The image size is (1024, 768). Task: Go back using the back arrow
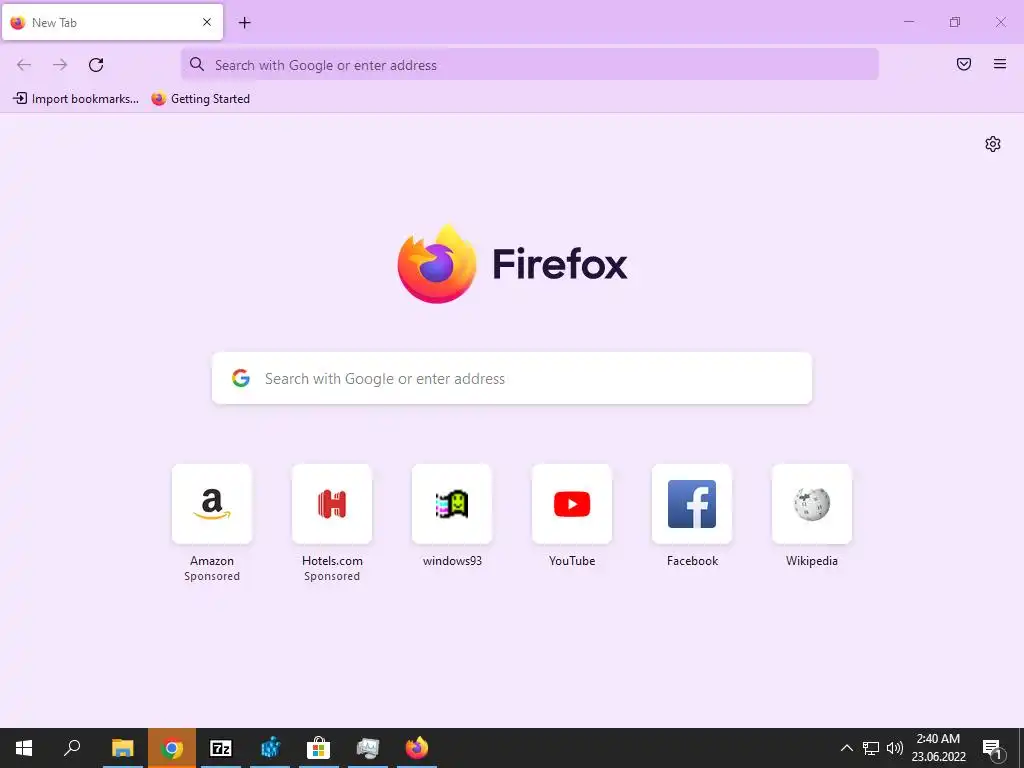tap(24, 65)
